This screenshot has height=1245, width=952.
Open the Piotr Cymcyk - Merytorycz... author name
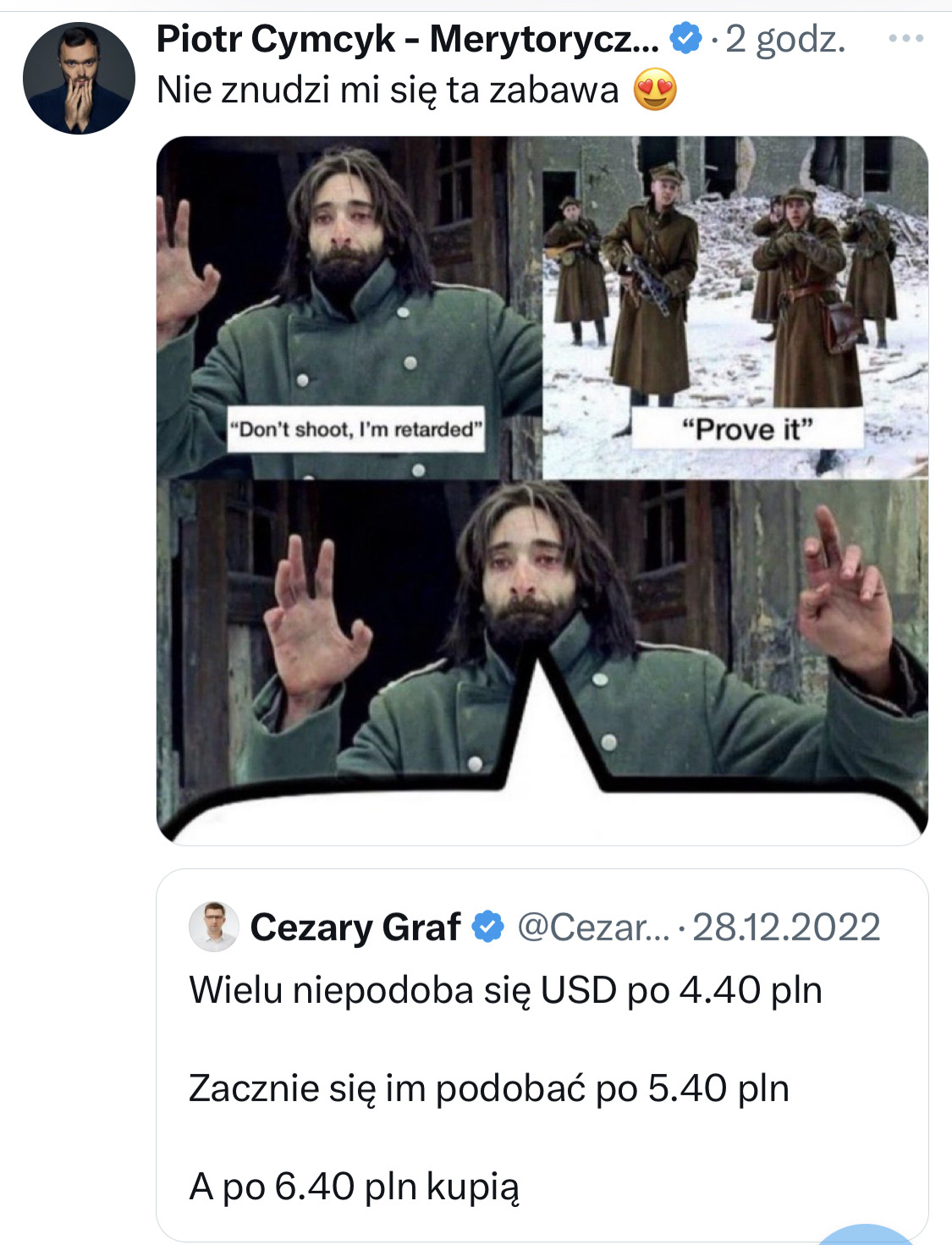pyautogui.click(x=408, y=39)
